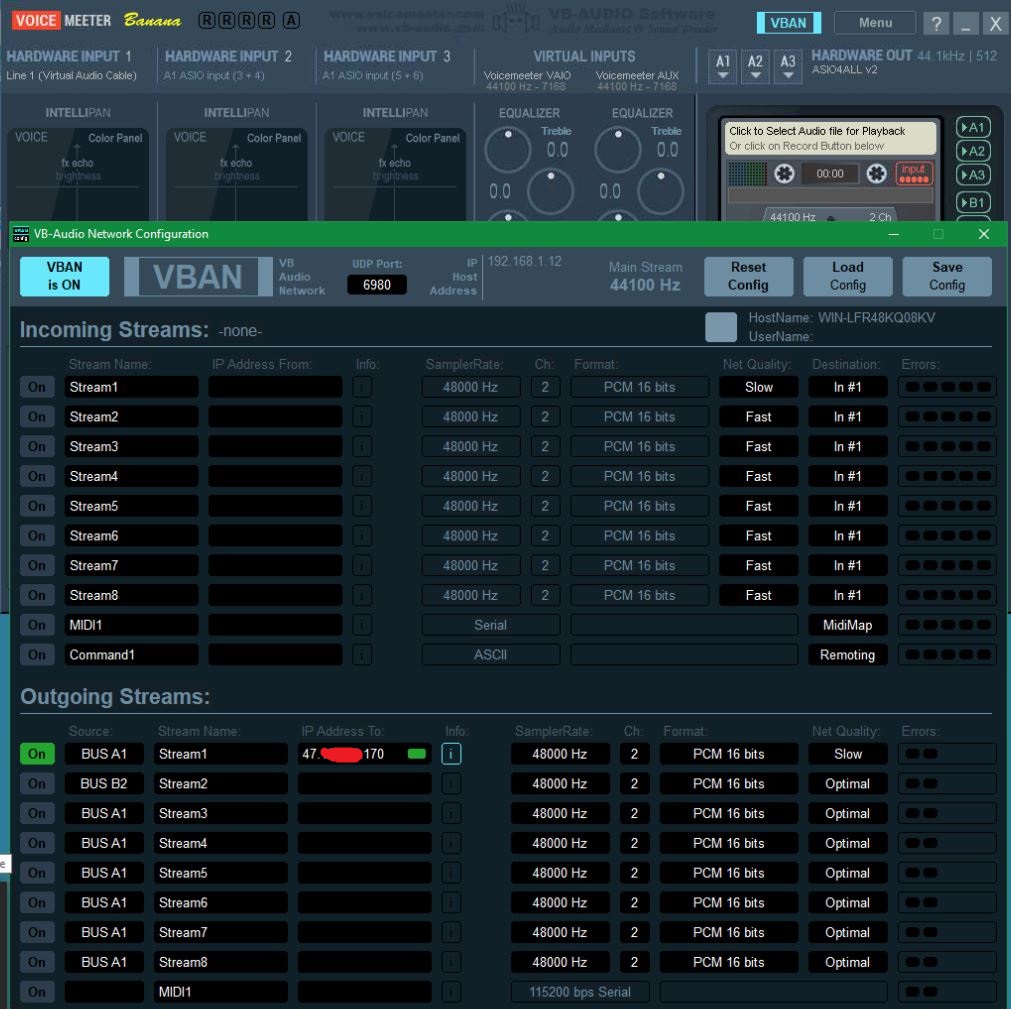Click the identity square next to HostName
Viewport: 1011px width, 1009px height.
click(721, 327)
